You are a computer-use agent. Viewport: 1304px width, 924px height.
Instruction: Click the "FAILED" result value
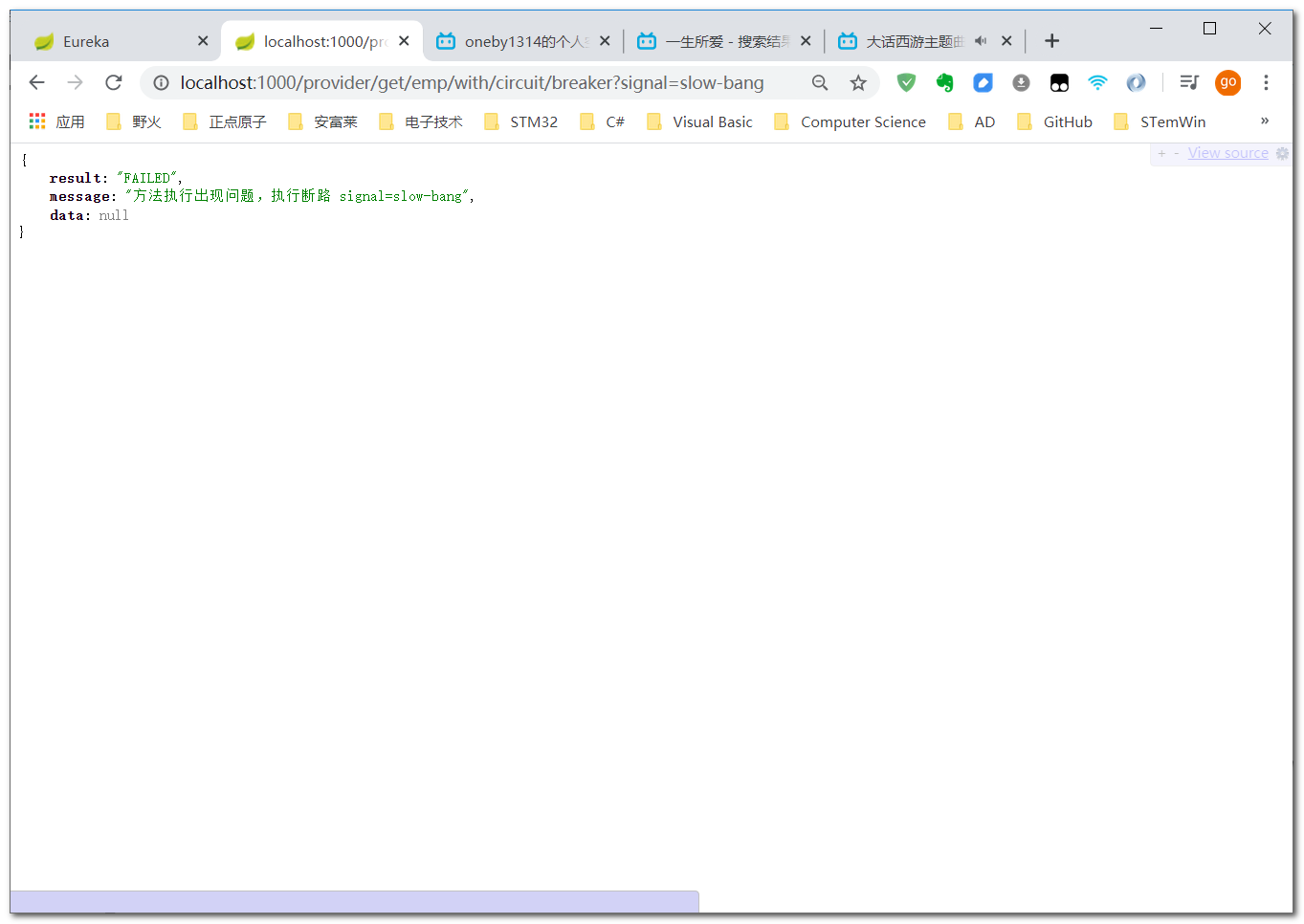pyautogui.click(x=147, y=178)
